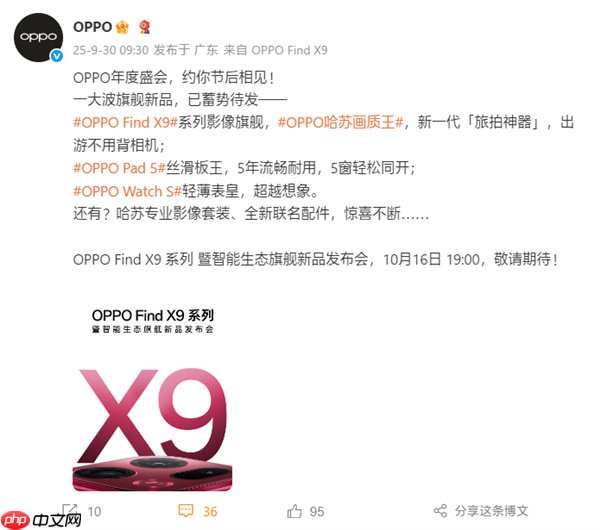This screenshot has width=600, height=530.
Task: Click the share icon
Action: (x=440, y=511)
